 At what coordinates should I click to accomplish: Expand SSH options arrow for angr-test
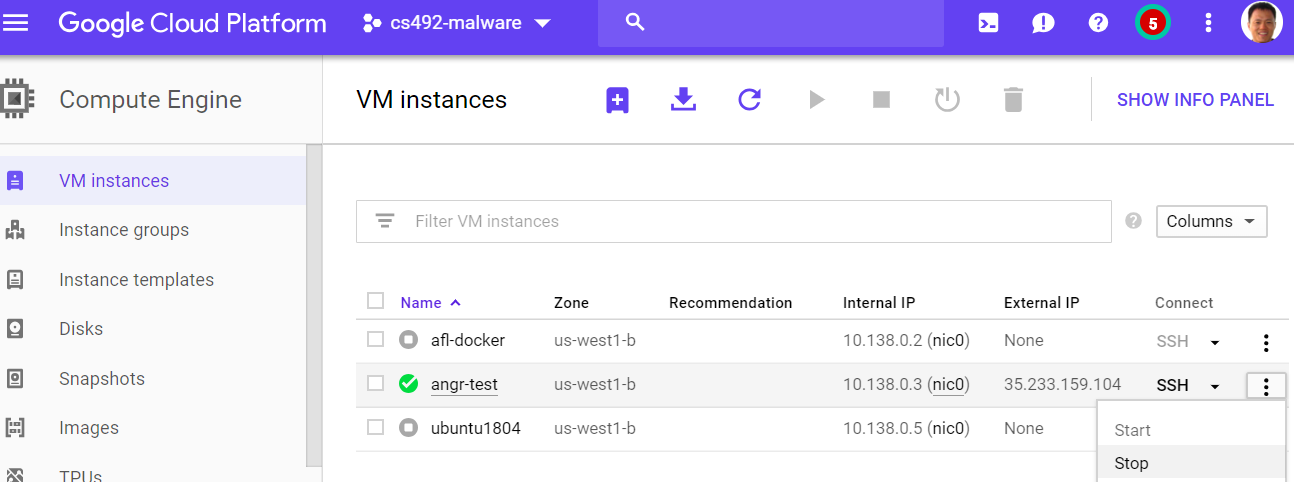click(x=1215, y=386)
